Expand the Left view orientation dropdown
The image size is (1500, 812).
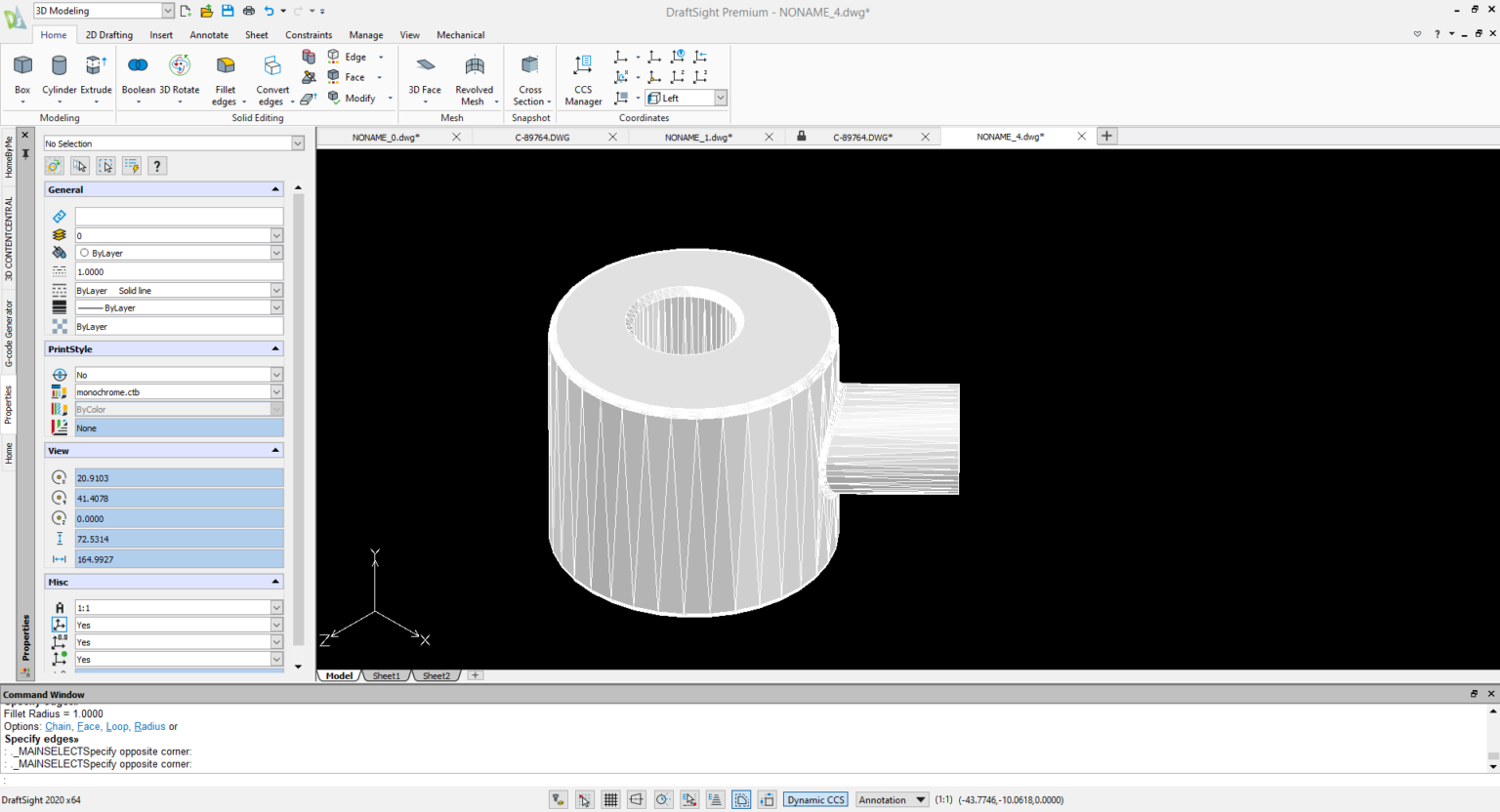721,98
